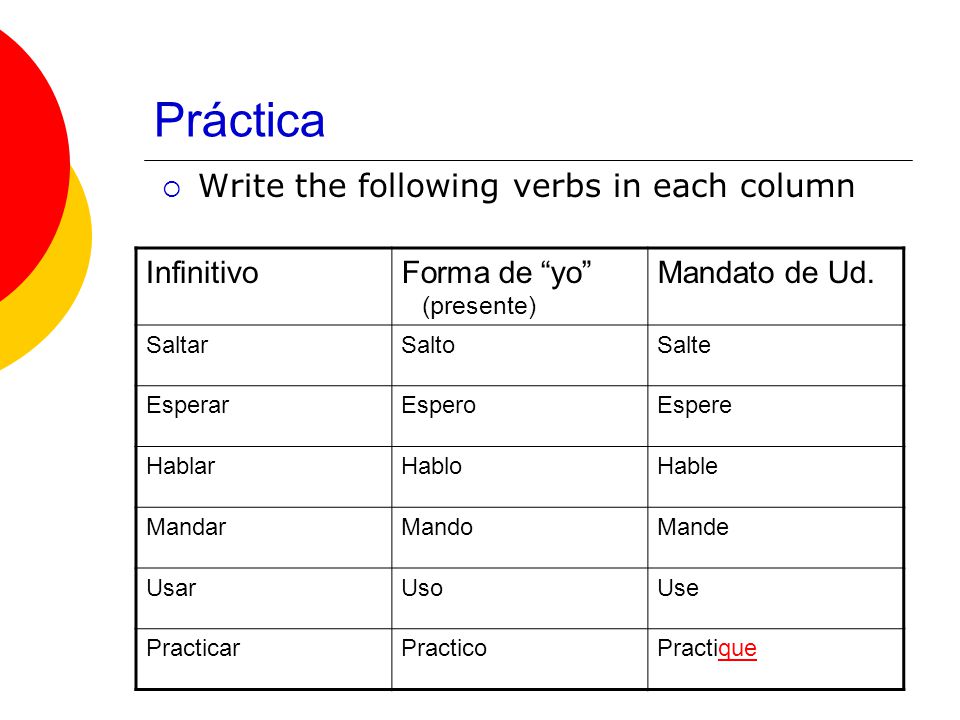Click the Hablo cell
The height and width of the screenshot is (720, 960).
point(519,476)
